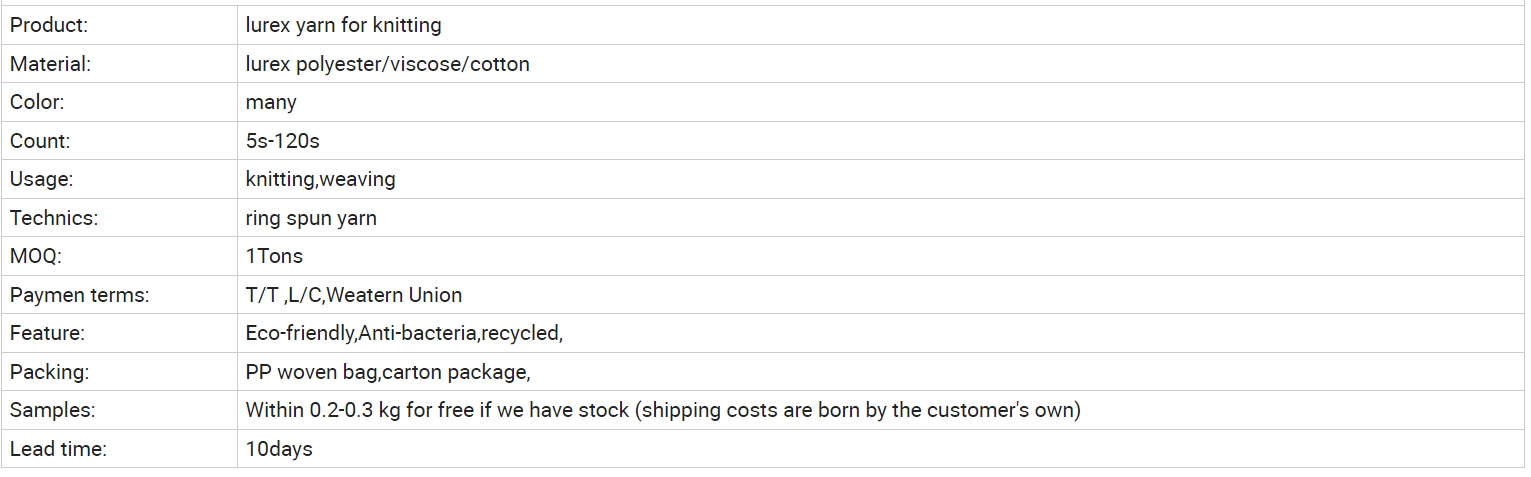Click the 'knitting,weaving' usage value
Screen dimensions: 1531x477
(320, 180)
